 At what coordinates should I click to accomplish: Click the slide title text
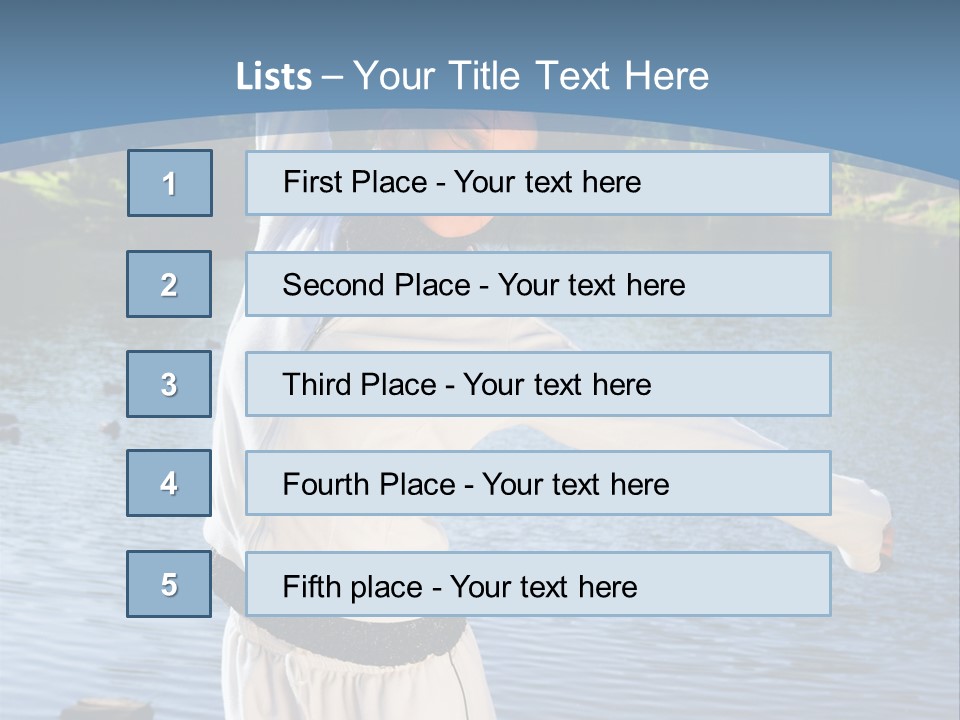[x=472, y=76]
